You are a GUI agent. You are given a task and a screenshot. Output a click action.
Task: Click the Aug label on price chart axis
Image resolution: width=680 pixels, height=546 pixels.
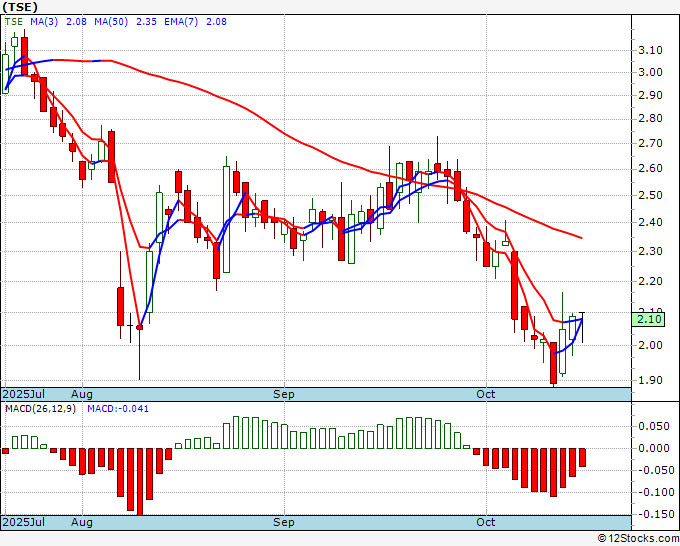(82, 394)
